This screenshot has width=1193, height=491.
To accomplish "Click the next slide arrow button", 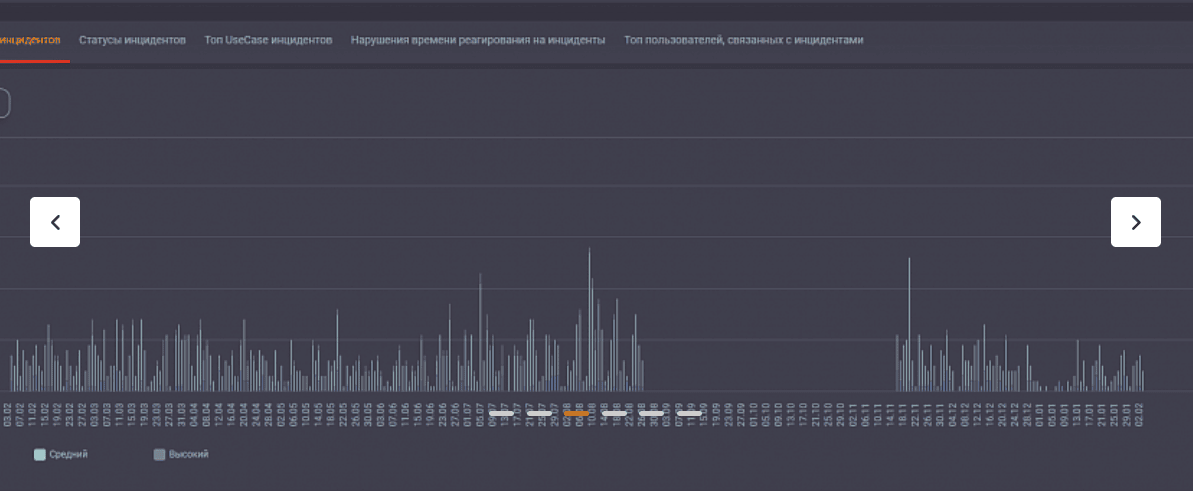I will click(1135, 222).
